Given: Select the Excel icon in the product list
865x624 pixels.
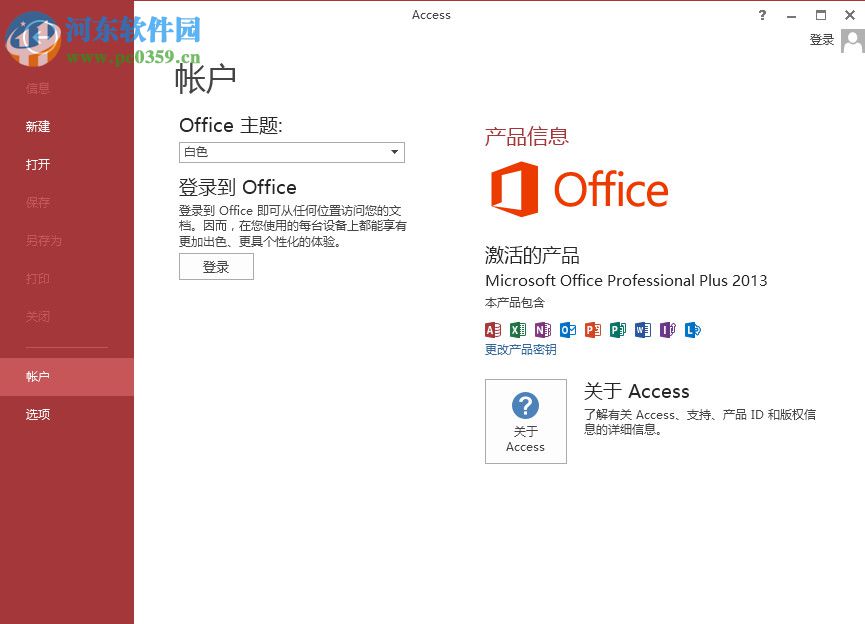Looking at the screenshot, I should coord(517,330).
